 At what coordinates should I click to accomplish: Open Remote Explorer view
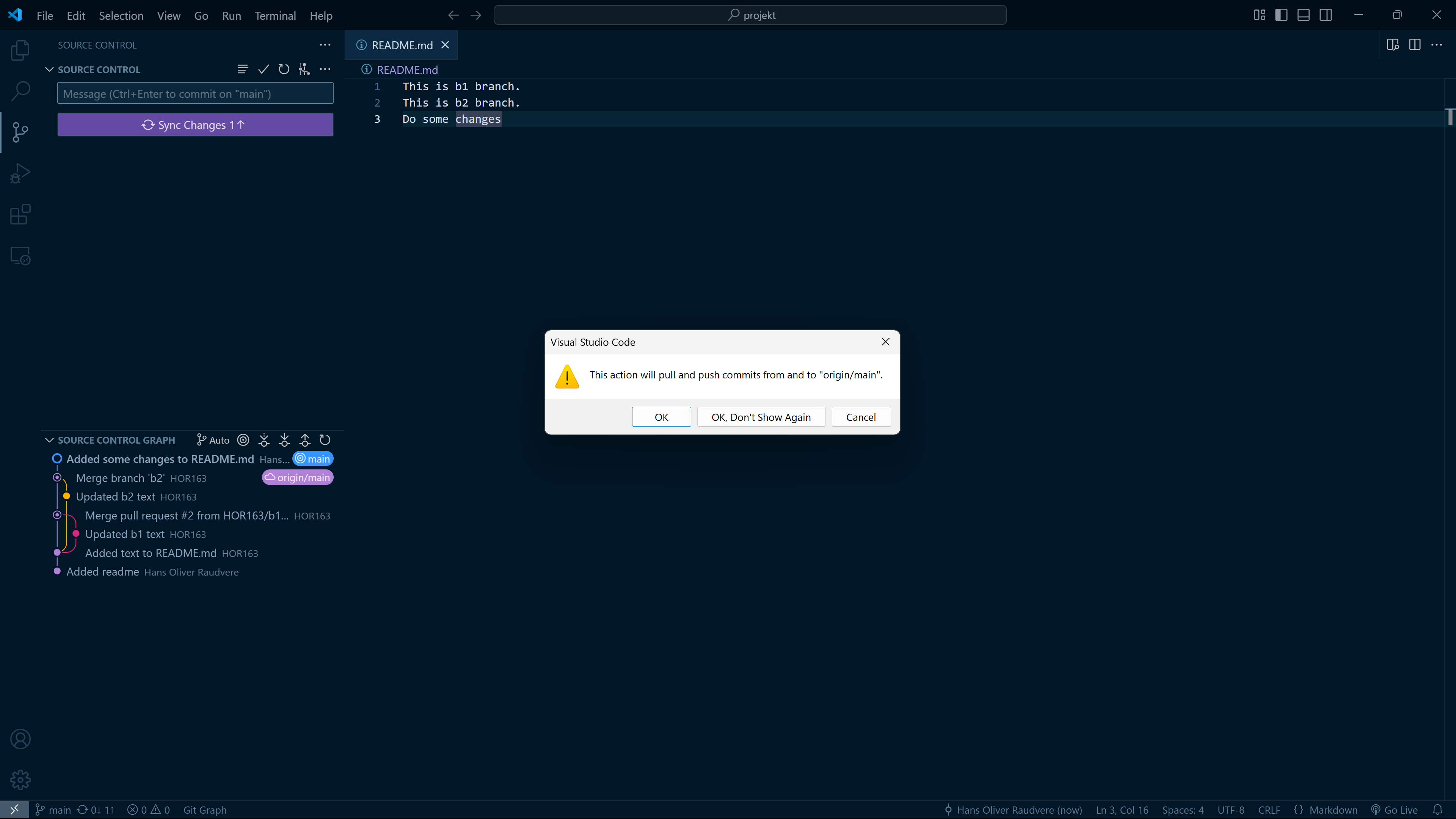click(x=20, y=256)
